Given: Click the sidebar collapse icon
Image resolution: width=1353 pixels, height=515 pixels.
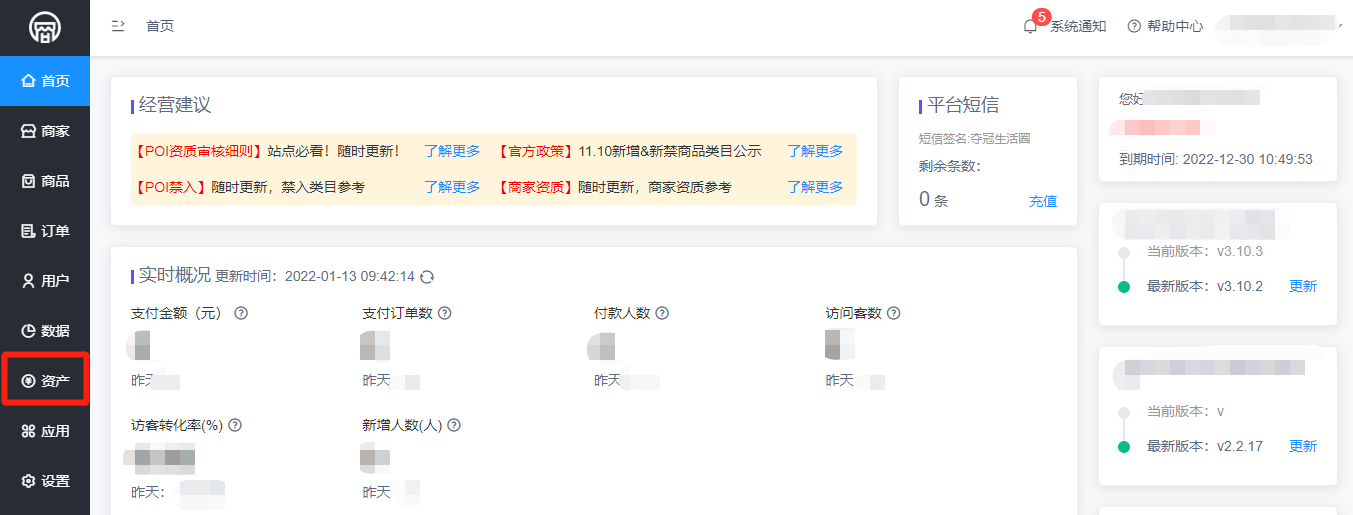Looking at the screenshot, I should pyautogui.click(x=118, y=26).
